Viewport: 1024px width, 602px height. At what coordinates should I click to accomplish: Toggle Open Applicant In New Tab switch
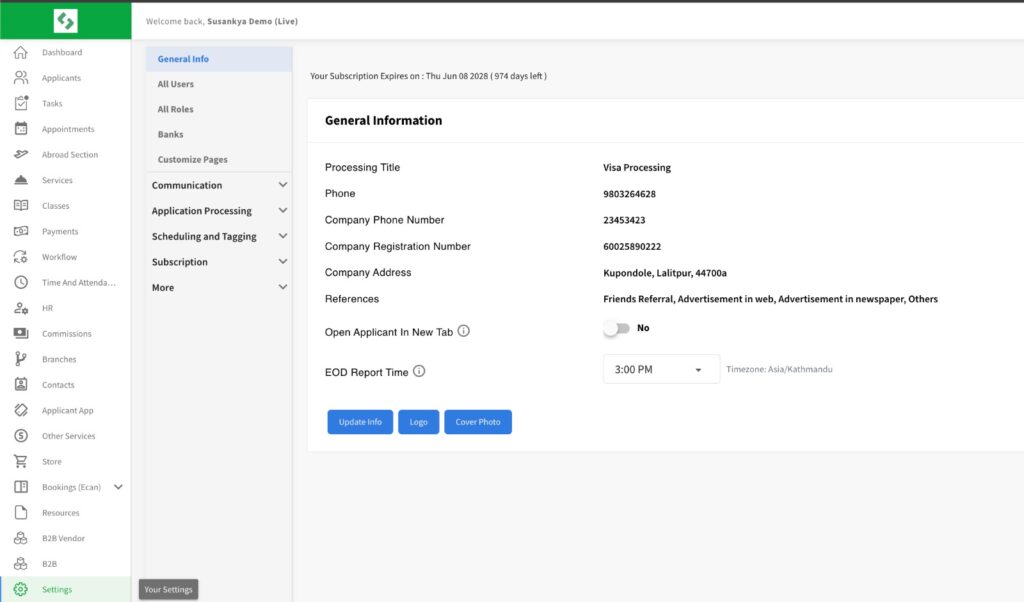[x=616, y=328]
